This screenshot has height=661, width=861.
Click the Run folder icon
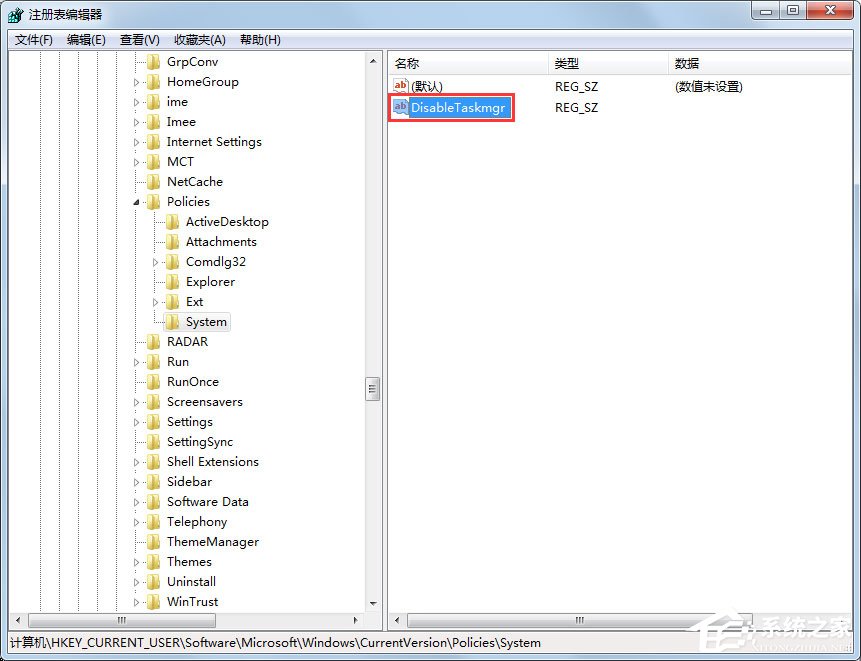(x=154, y=362)
